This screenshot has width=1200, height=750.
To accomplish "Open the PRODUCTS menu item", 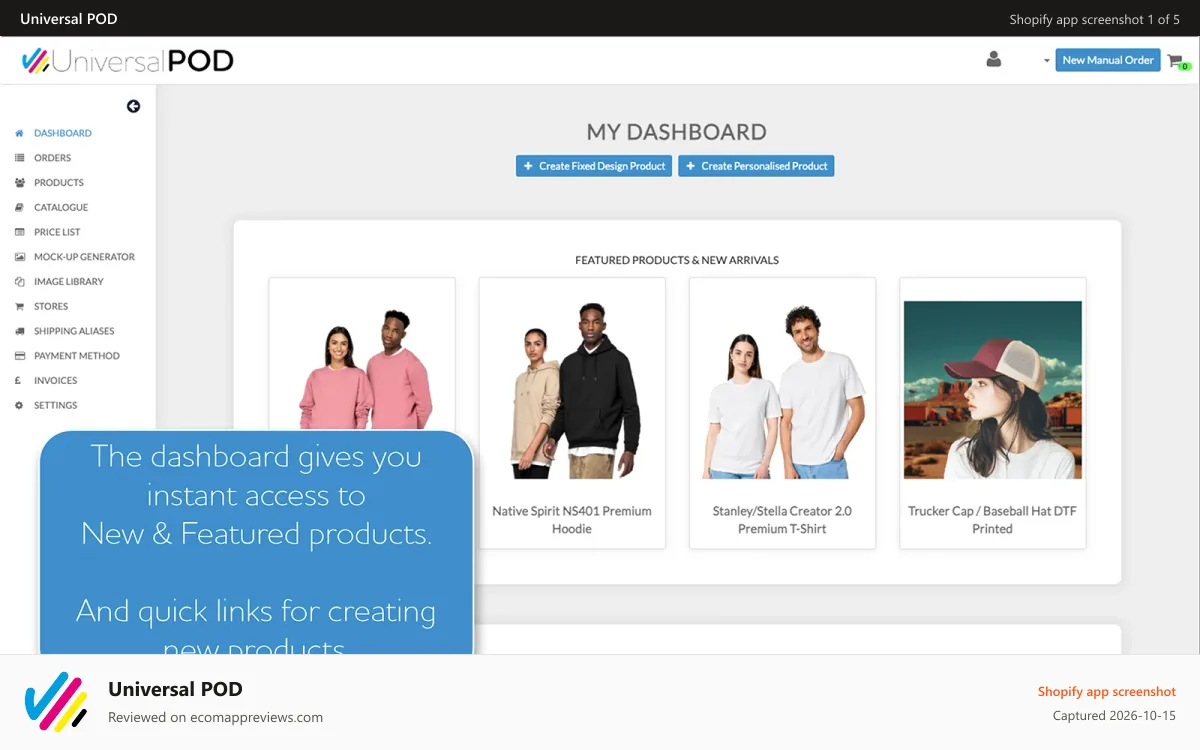I will pyautogui.click(x=59, y=183).
